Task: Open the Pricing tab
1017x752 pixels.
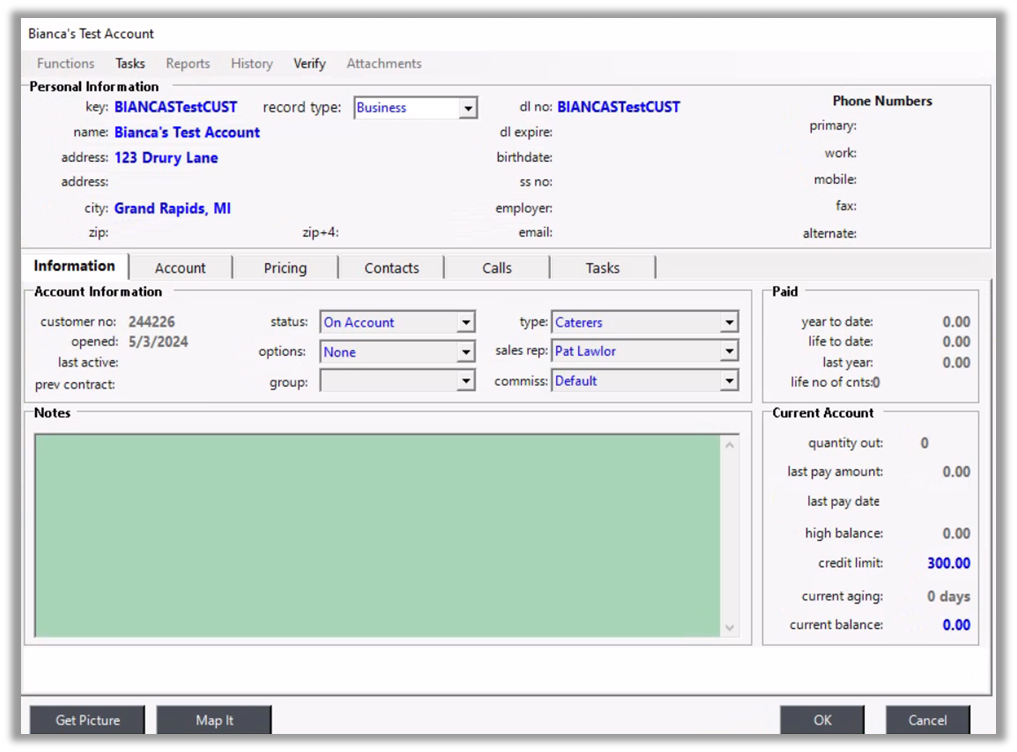Action: tap(285, 268)
